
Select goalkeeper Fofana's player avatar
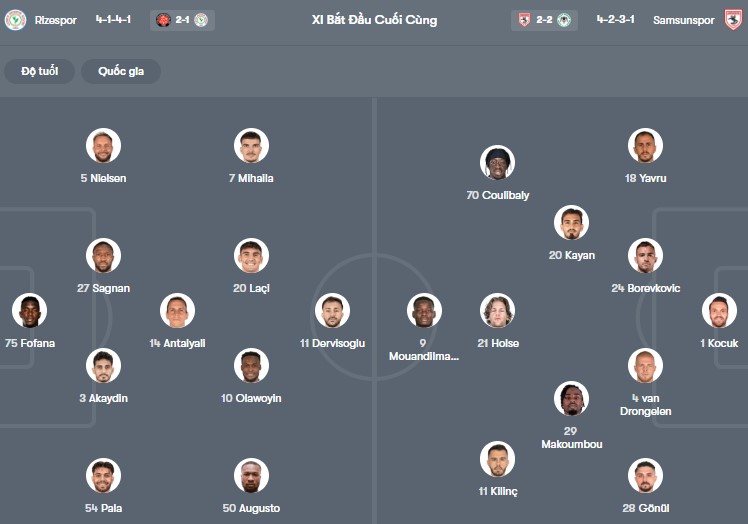pos(30,311)
